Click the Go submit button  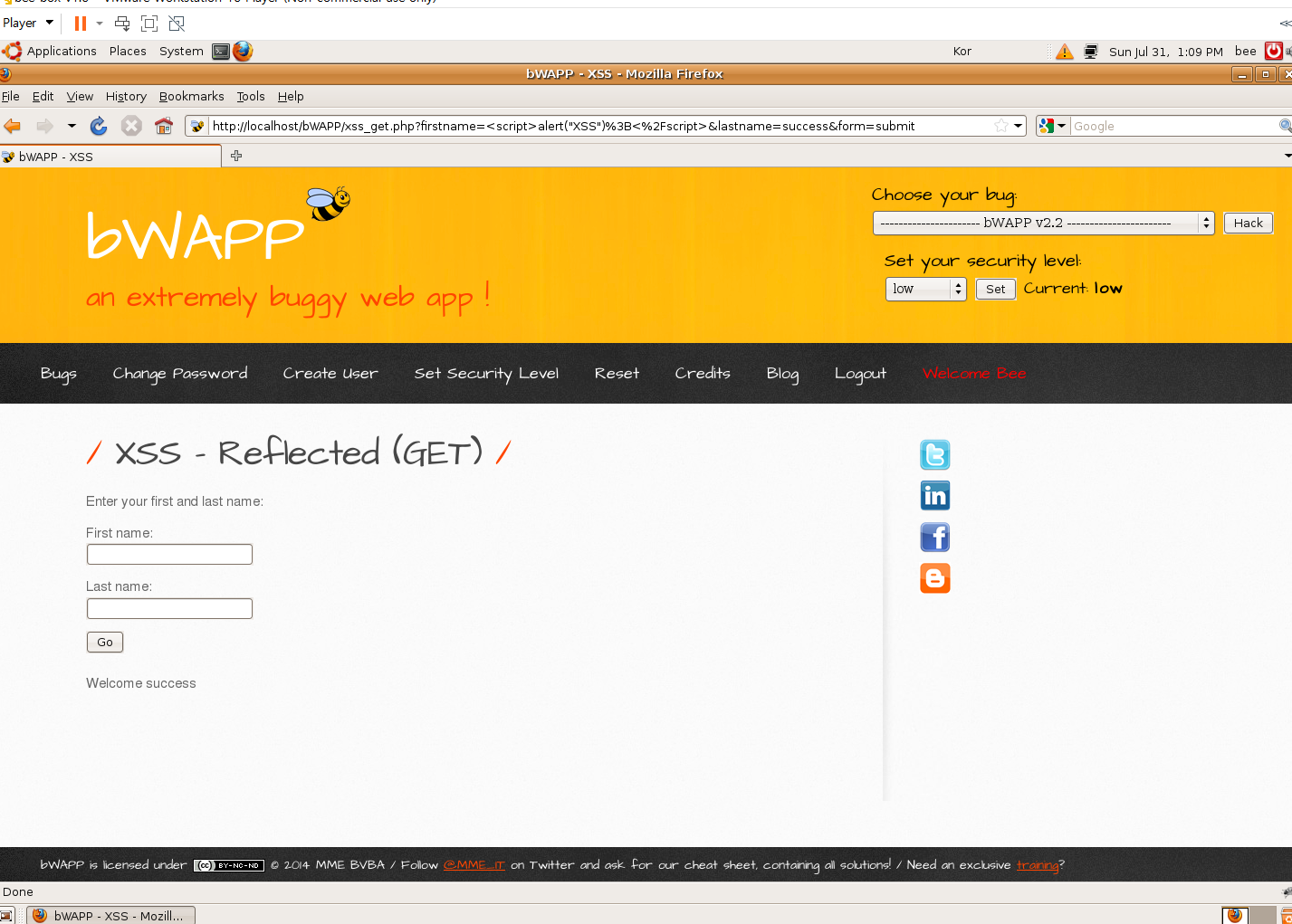coord(105,642)
